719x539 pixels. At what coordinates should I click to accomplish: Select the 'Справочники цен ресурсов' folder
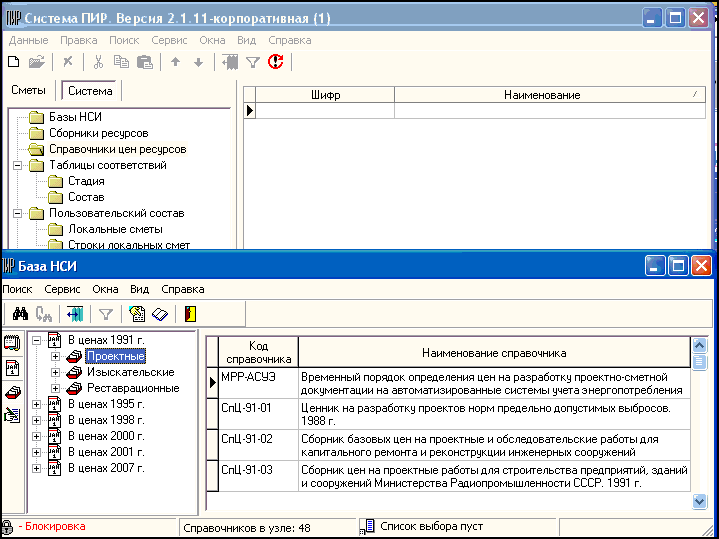point(118,149)
